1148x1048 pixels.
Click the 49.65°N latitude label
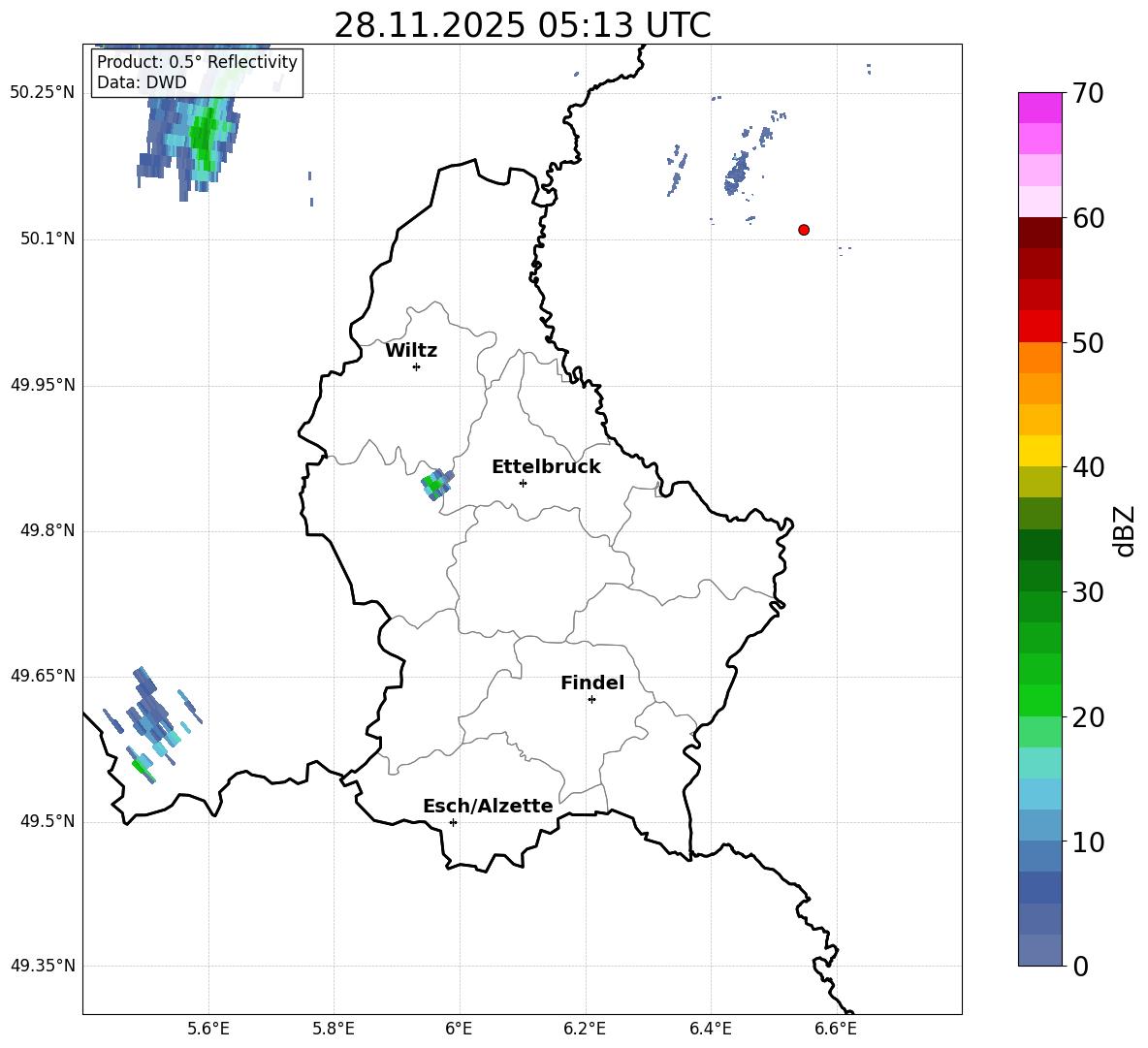[x=43, y=676]
